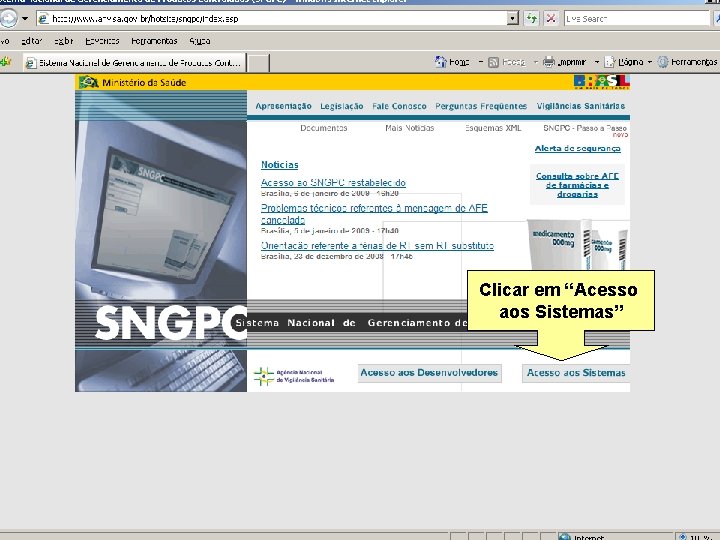Expand the Página dropdown arrow
This screenshot has height=540, width=720.
(x=650, y=62)
